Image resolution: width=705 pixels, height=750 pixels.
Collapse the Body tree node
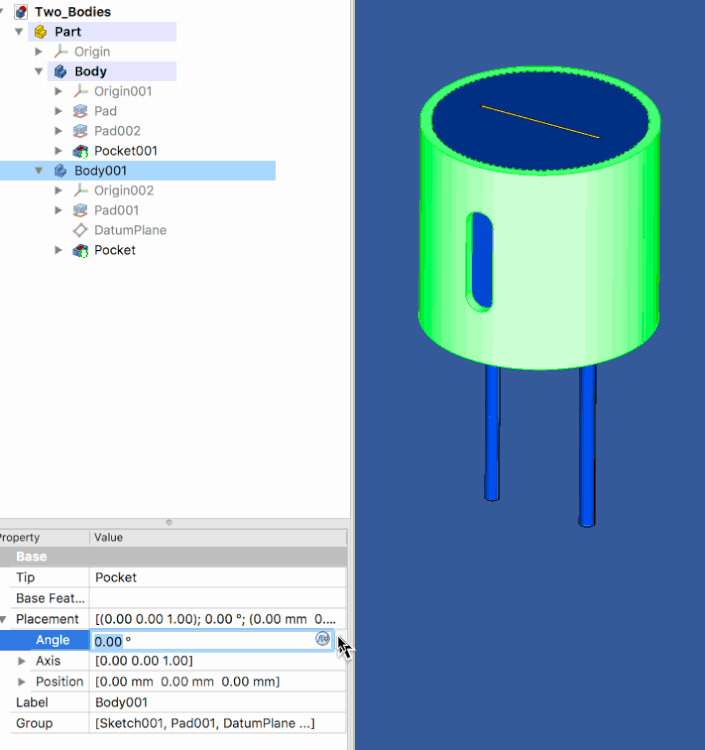point(39,71)
